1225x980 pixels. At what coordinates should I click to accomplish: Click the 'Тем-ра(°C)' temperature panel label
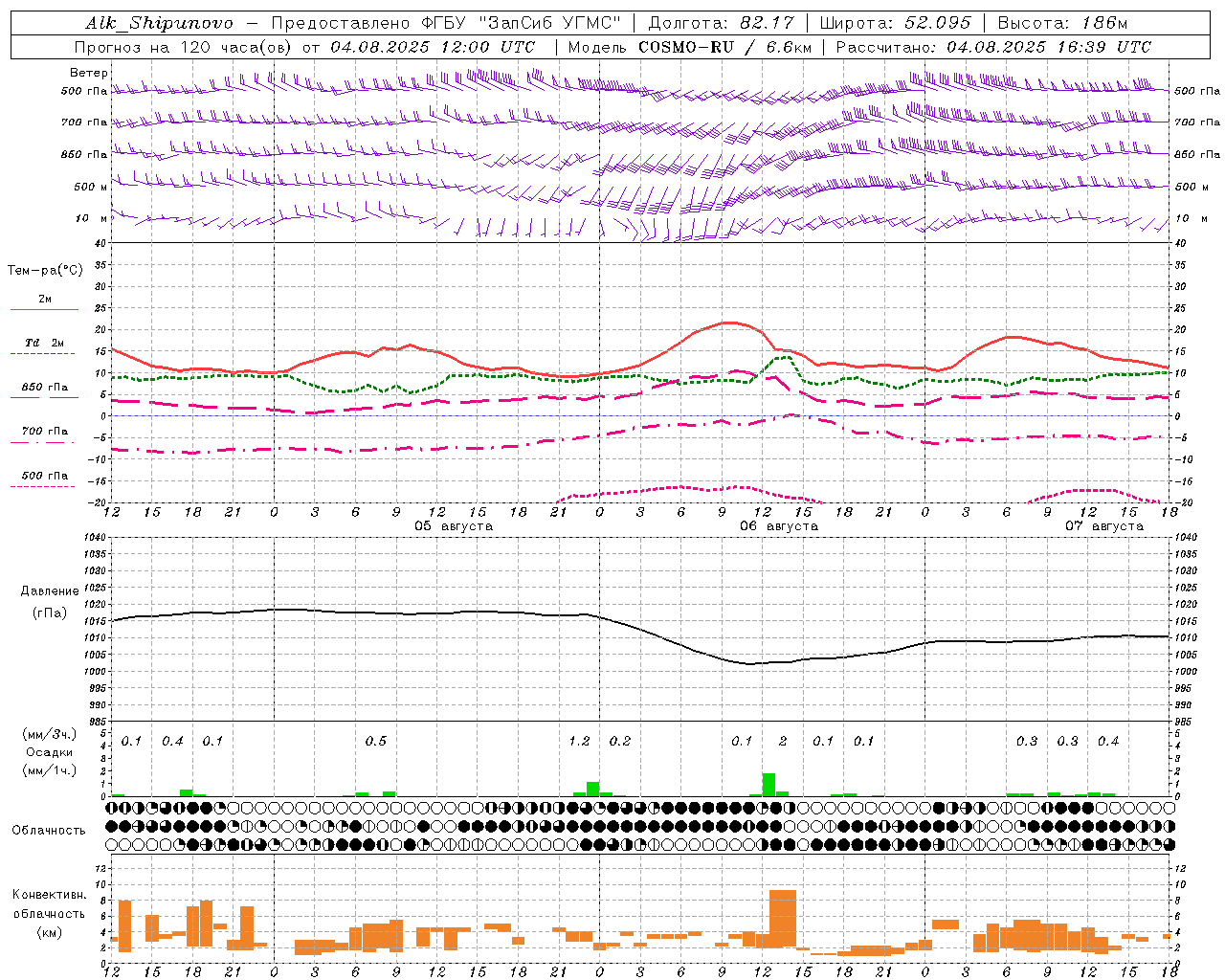[45, 271]
